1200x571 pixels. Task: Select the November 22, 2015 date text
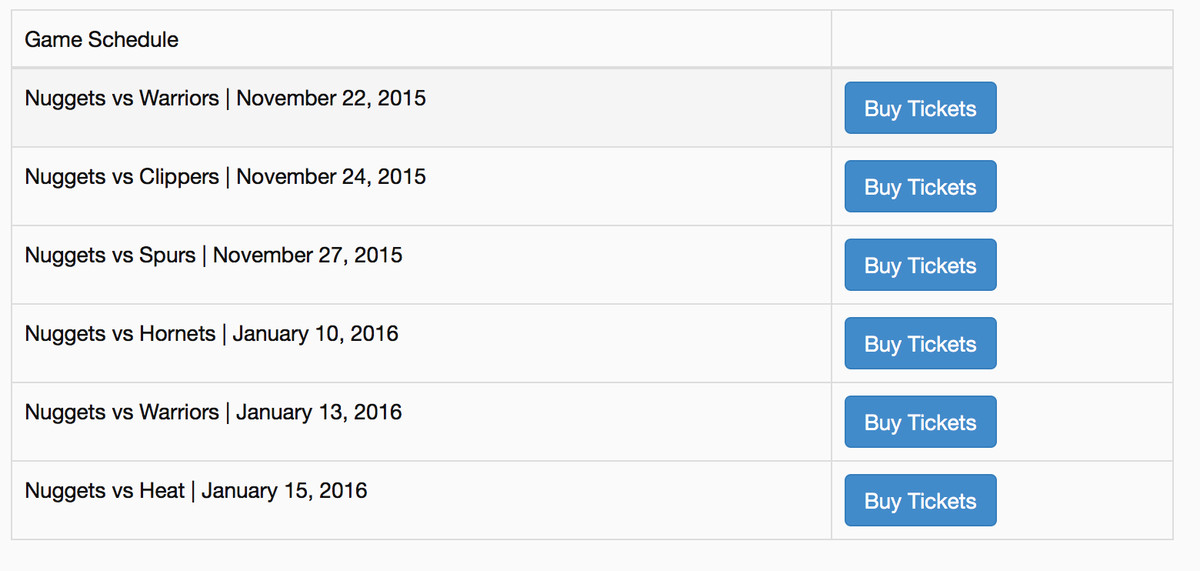click(x=331, y=98)
